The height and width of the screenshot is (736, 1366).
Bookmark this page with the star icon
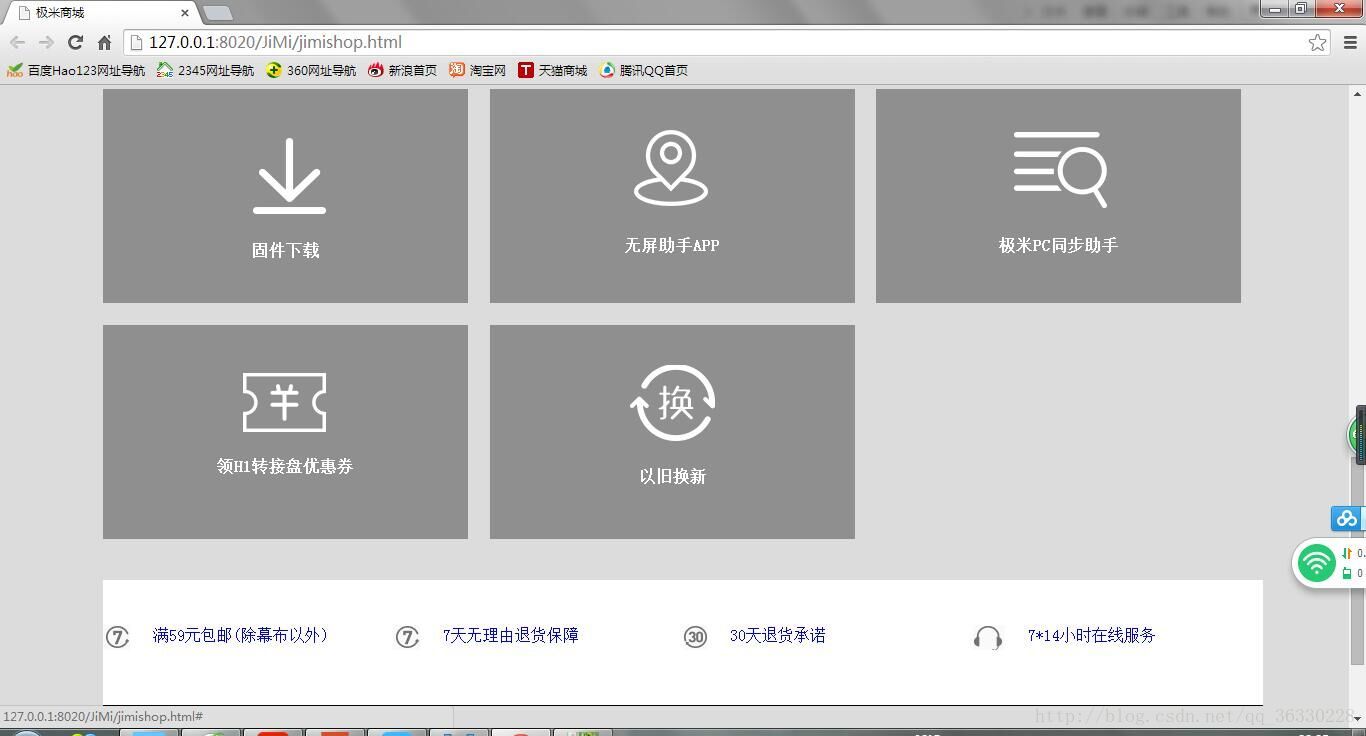[1318, 42]
